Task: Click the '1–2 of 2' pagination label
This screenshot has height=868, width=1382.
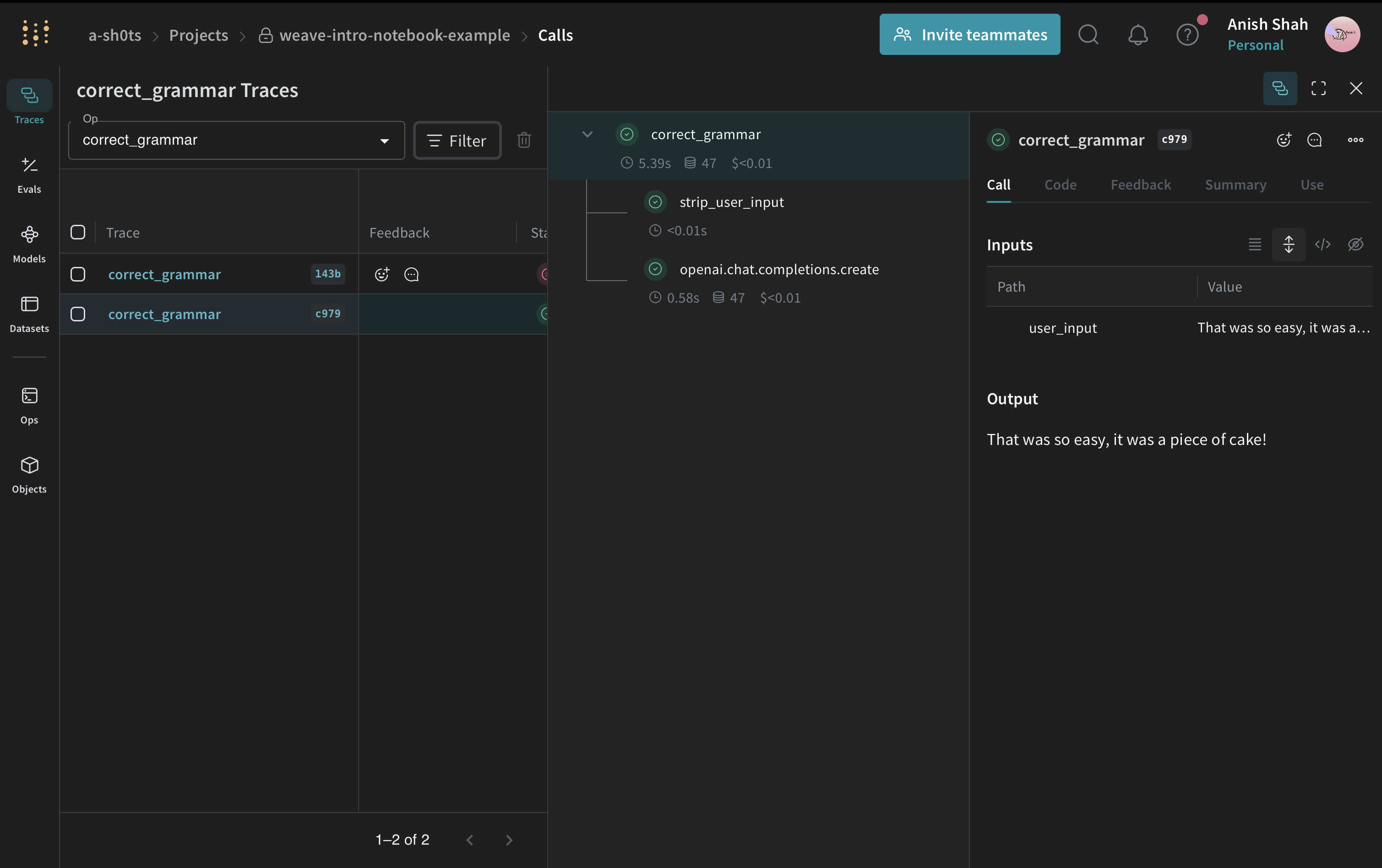Action: (x=403, y=840)
